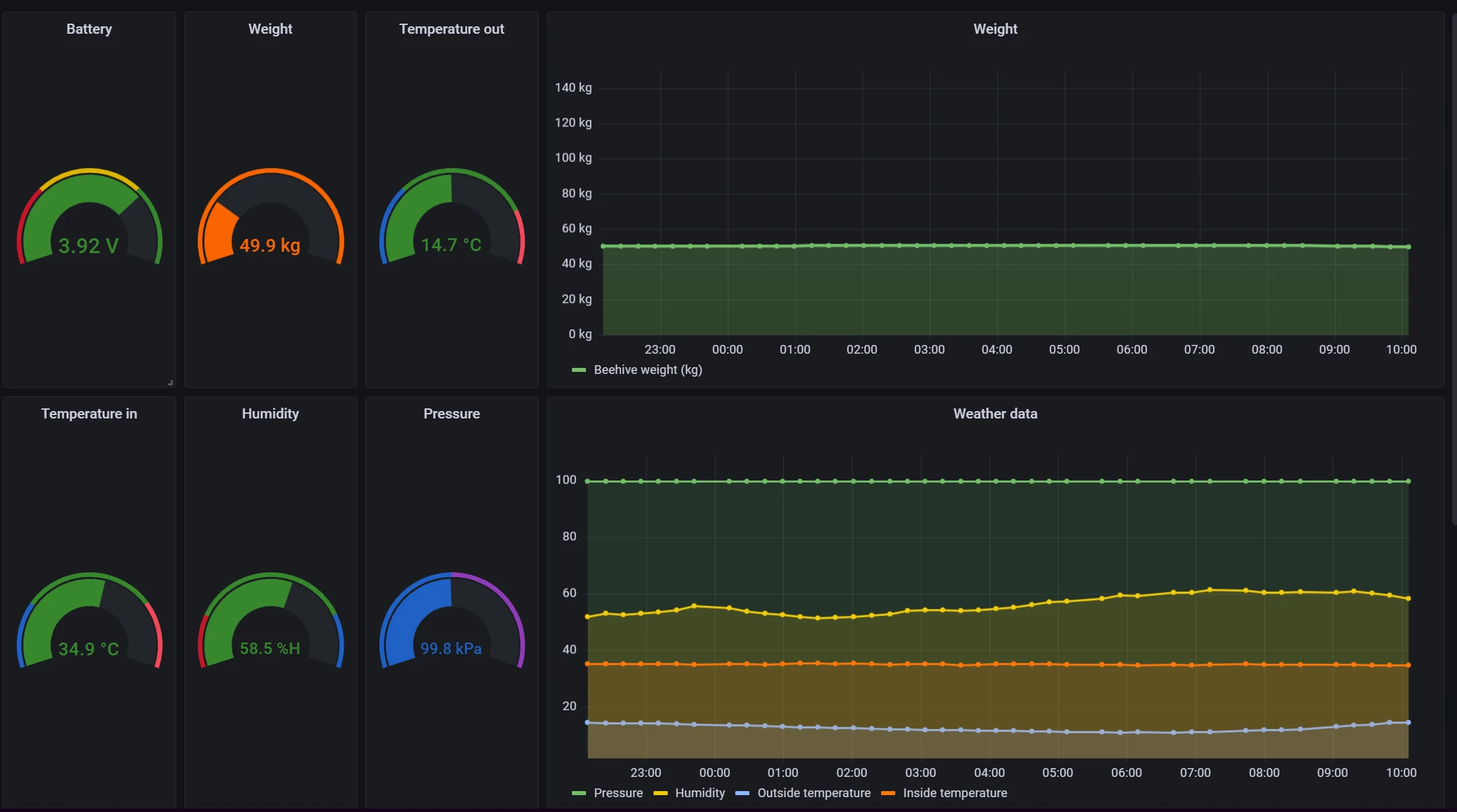The image size is (1457, 812).
Task: Click the 99.8 kPa pressure gauge value
Action: tap(452, 649)
